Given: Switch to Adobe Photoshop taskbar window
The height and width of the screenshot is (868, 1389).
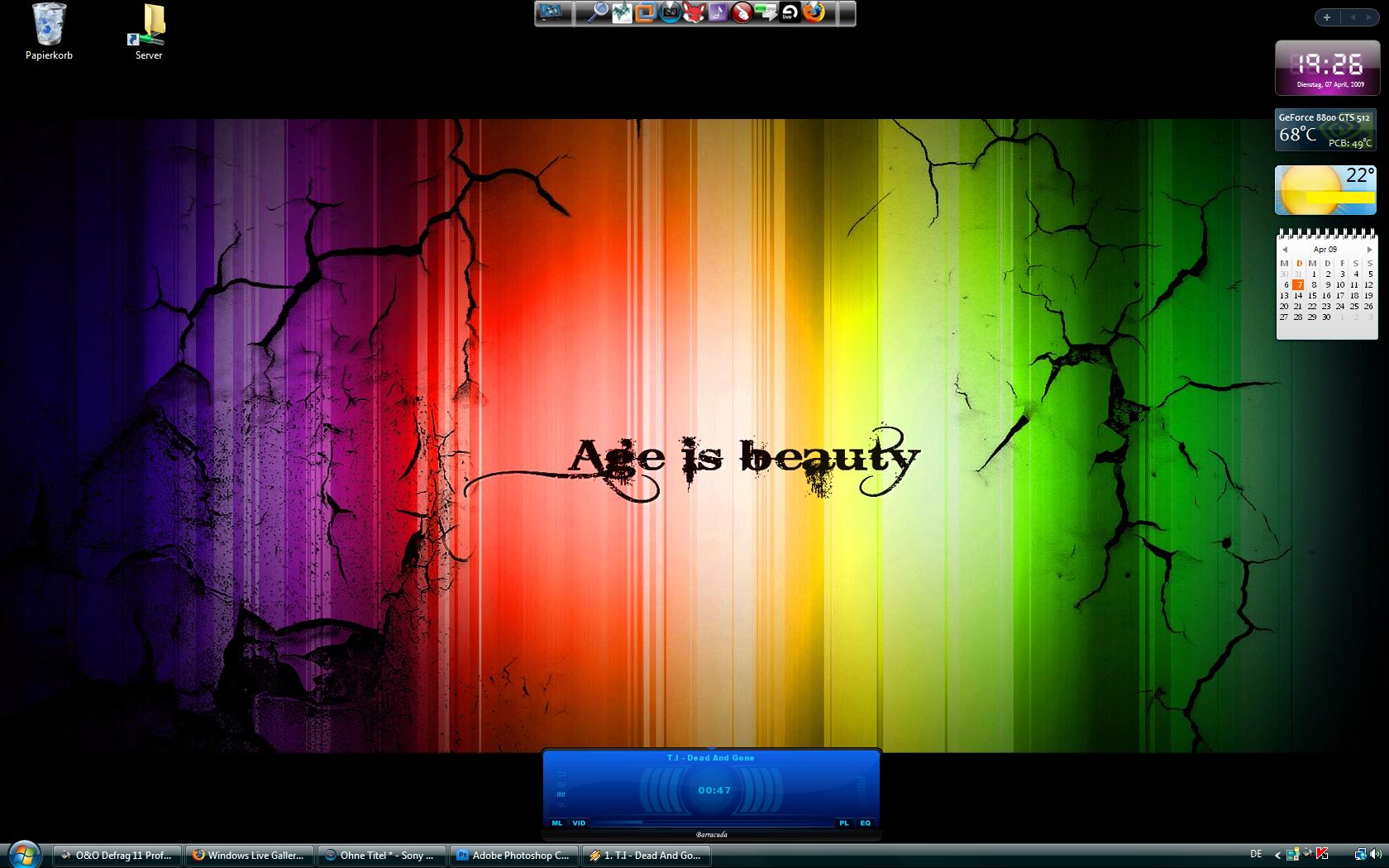Looking at the screenshot, I should point(513,856).
